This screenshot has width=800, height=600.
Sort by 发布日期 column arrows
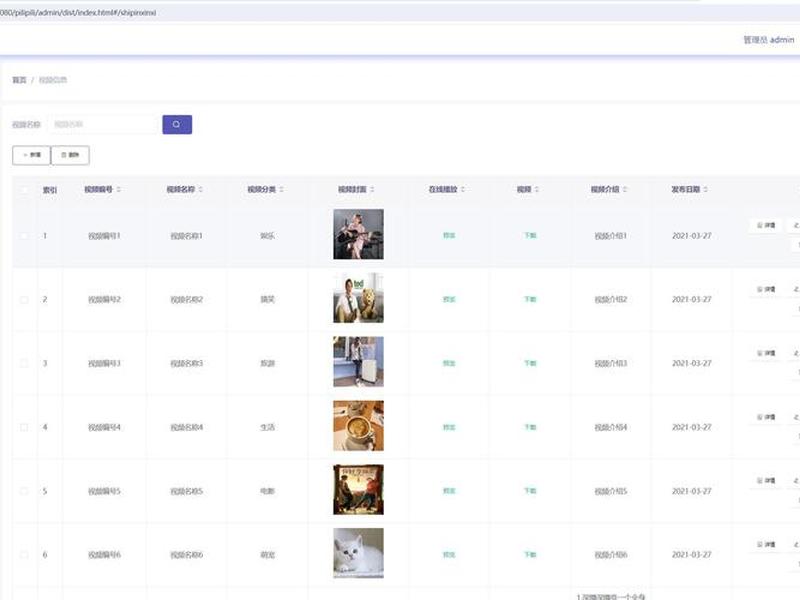[x=706, y=189]
